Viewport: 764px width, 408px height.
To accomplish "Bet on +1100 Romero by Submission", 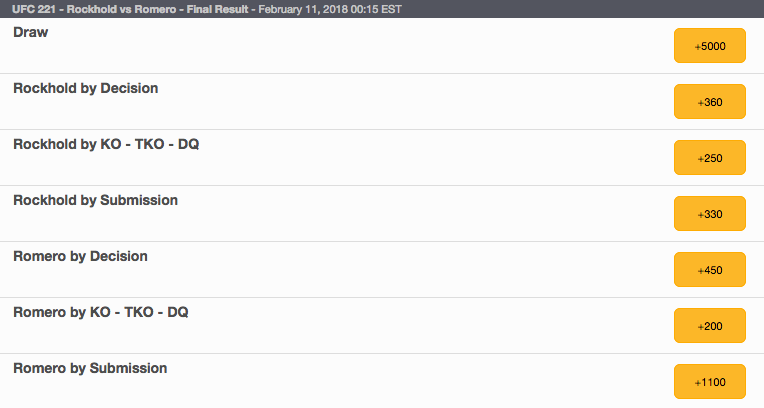I will click(x=709, y=382).
